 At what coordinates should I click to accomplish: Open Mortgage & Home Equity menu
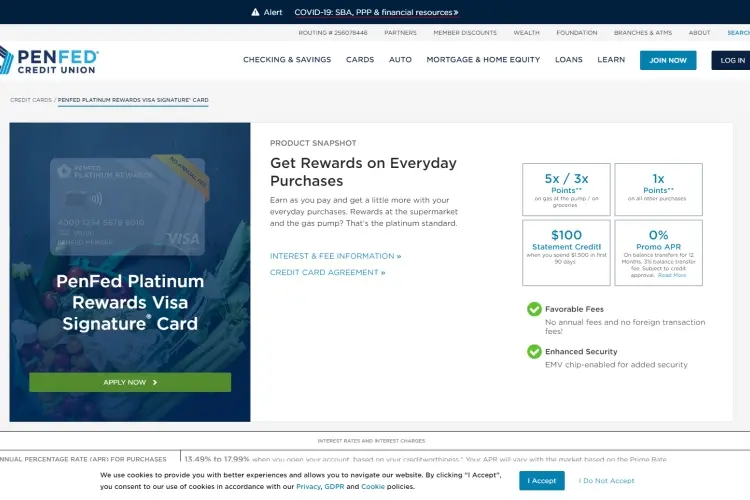[483, 60]
